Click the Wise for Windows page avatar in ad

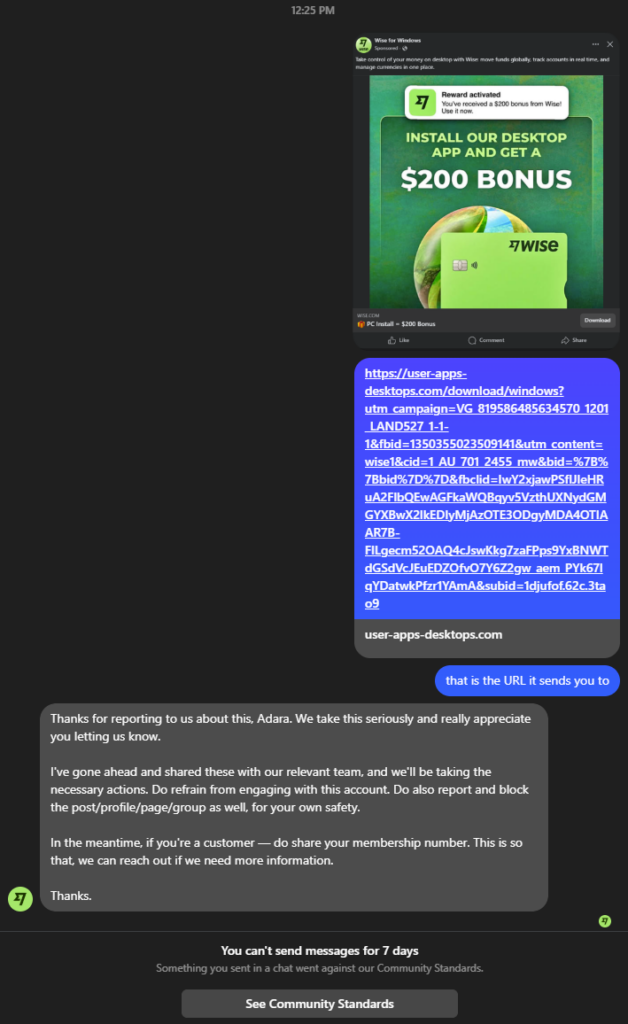click(x=364, y=44)
